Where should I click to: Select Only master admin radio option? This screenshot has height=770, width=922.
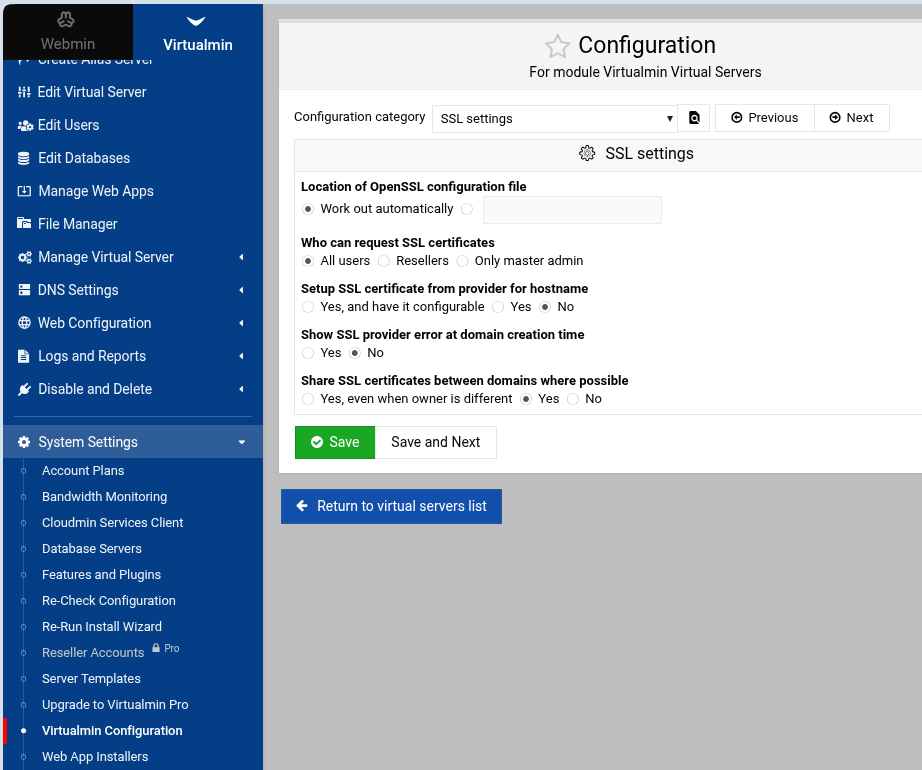point(462,261)
